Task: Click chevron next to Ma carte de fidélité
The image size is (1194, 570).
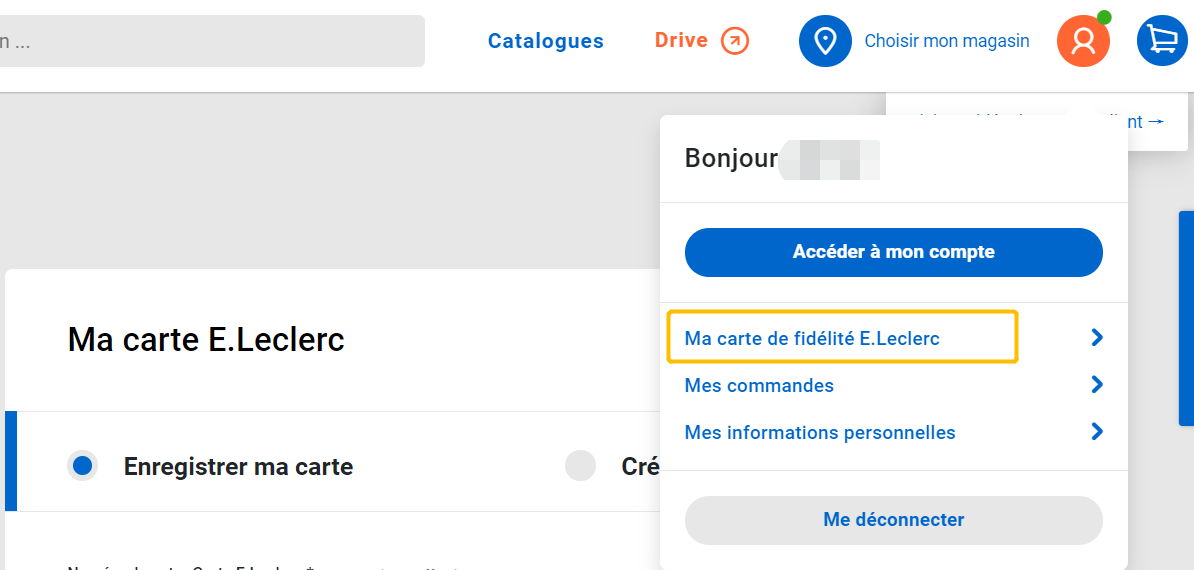Action: tap(1097, 337)
